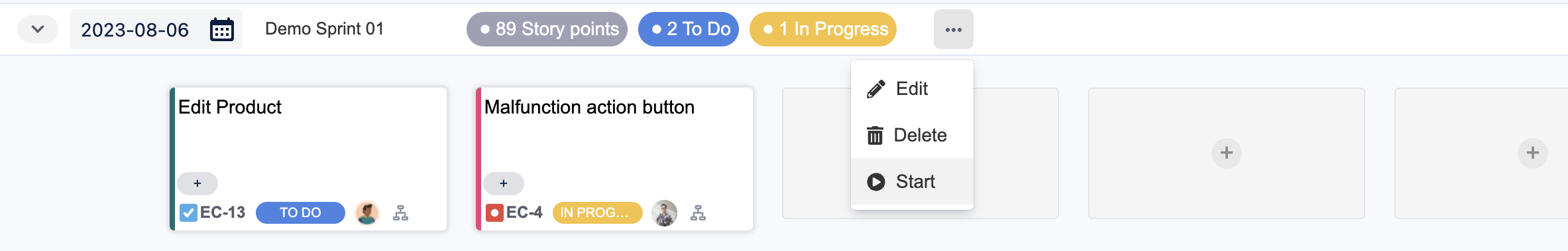Collapse Demo Sprint 01 with the chevron
This screenshot has width=1568, height=251.
click(38, 30)
